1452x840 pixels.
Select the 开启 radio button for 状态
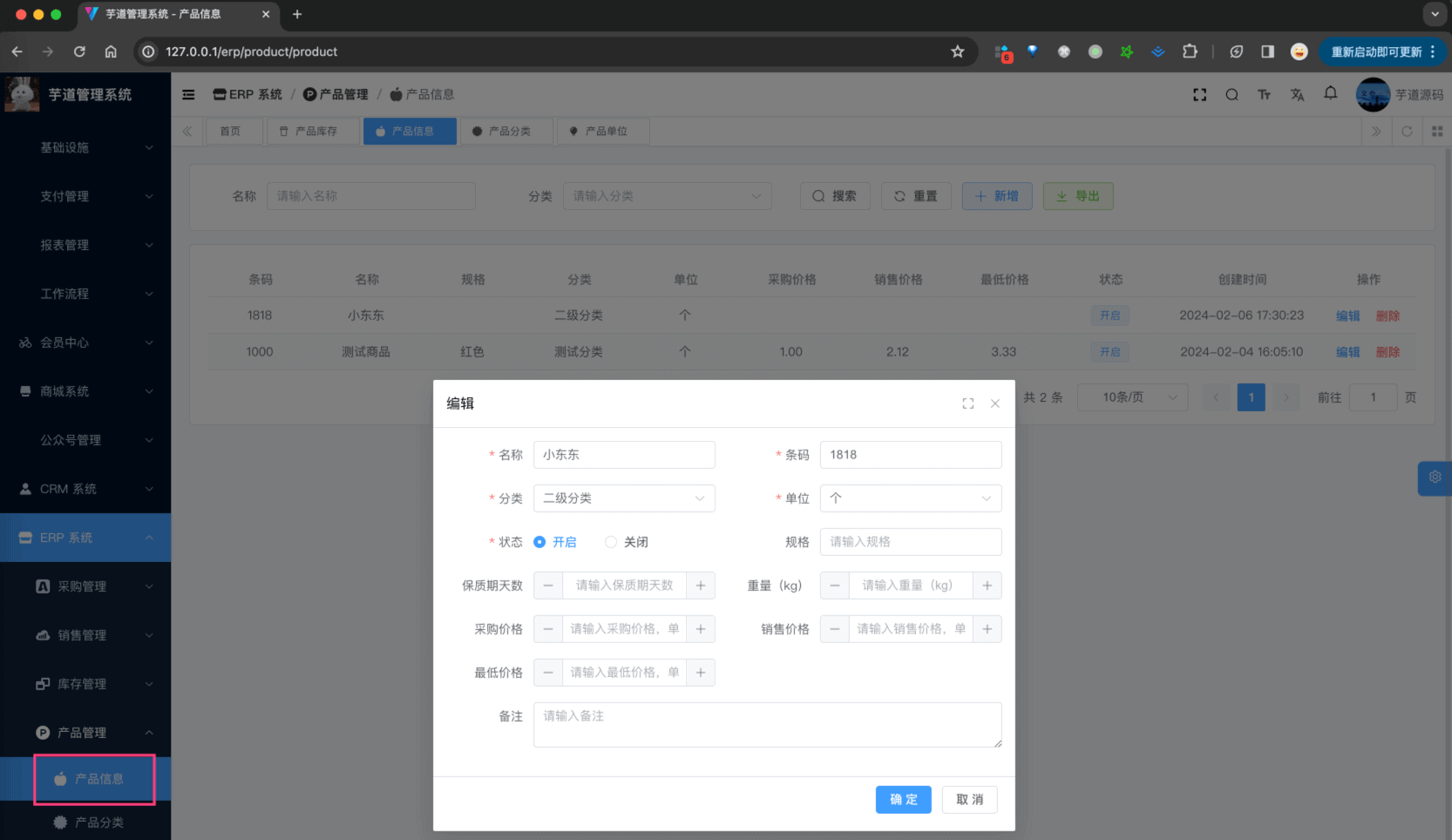(540, 541)
